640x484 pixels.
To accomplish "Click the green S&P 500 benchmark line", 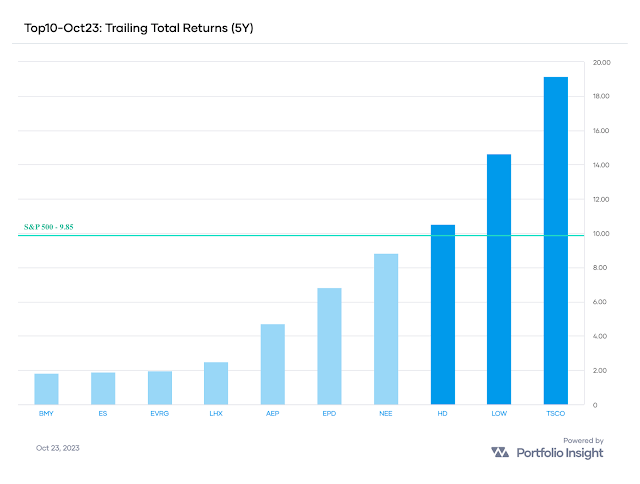I will [x=300, y=236].
